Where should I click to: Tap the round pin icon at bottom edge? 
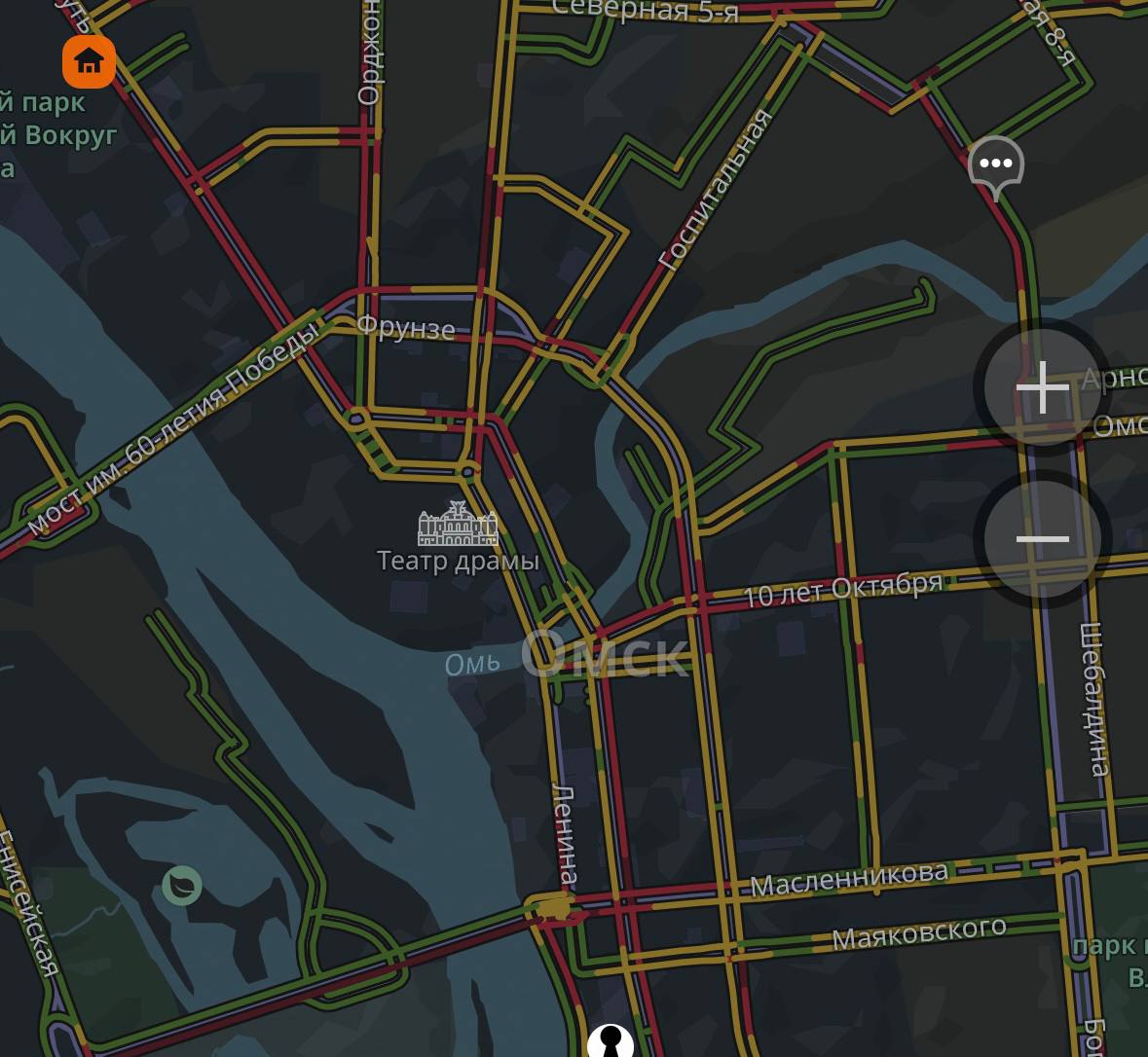pos(610,1040)
